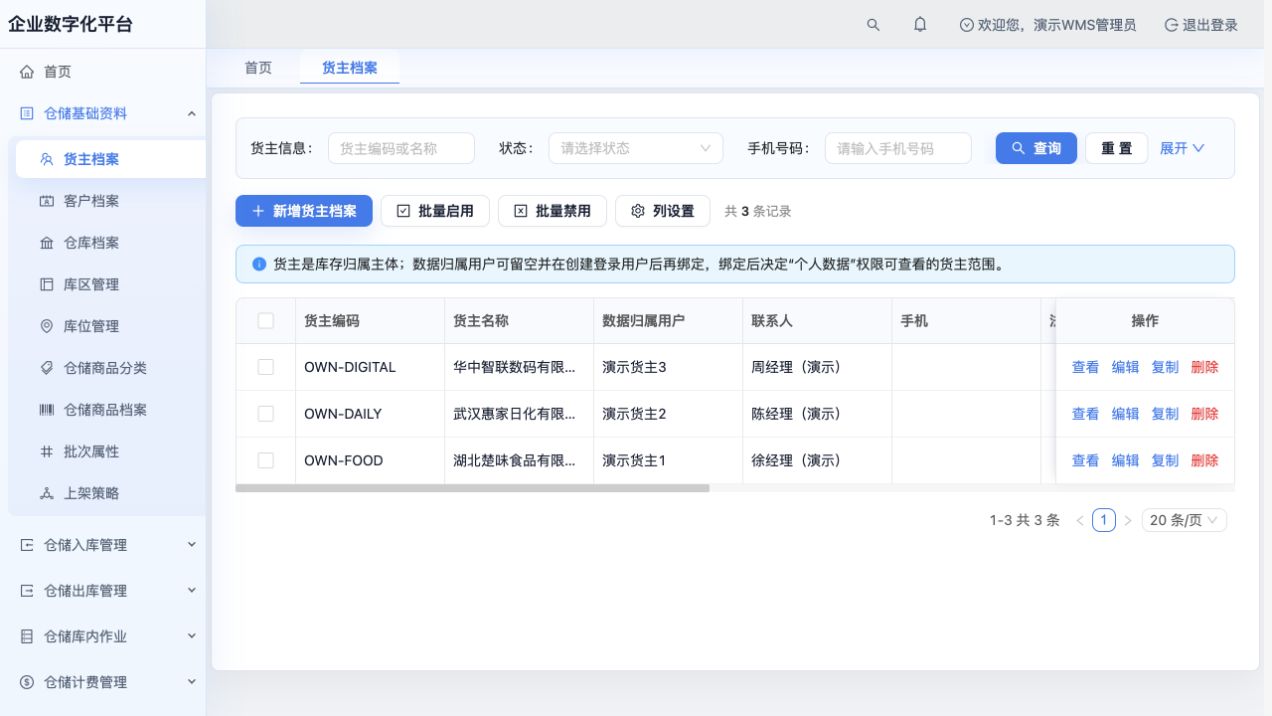Click the 手机号码 input field
1272x716 pixels.
point(898,148)
